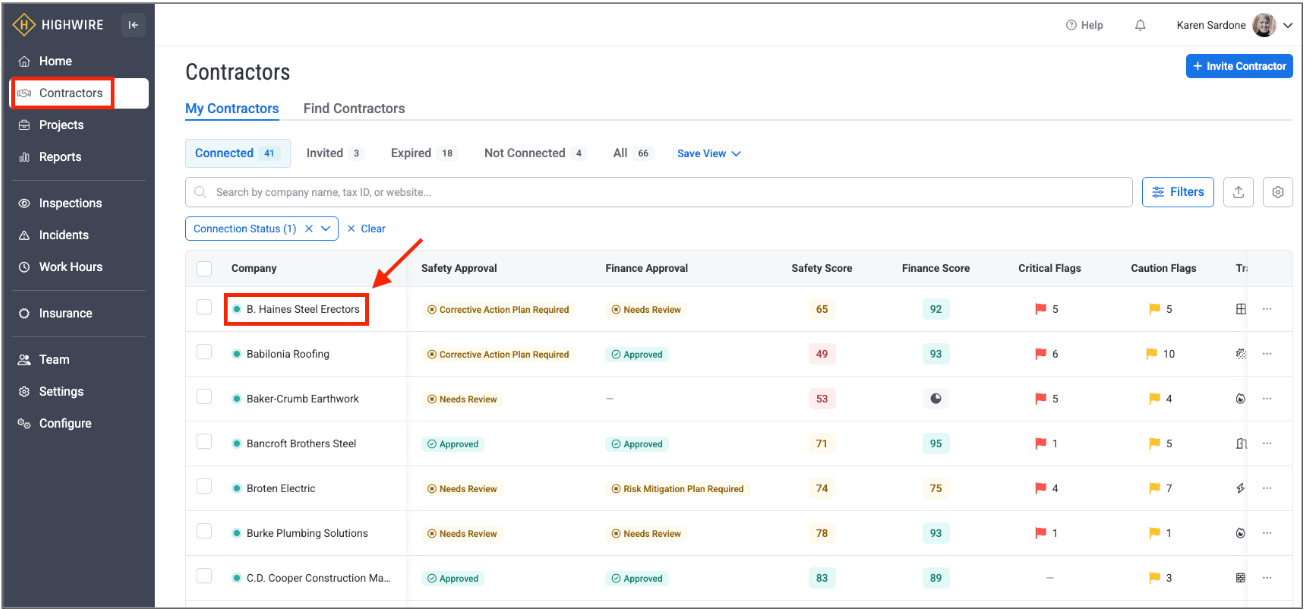The height and width of the screenshot is (610, 1305).
Task: Remove the Connection Status filter with X
Action: (x=309, y=229)
